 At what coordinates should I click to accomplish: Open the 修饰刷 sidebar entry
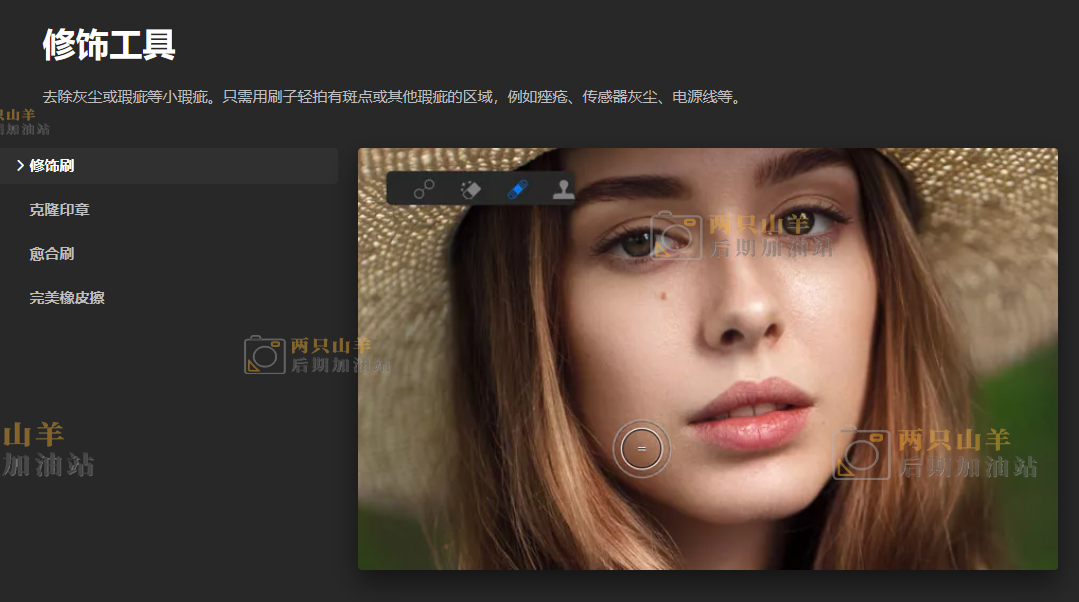point(52,166)
